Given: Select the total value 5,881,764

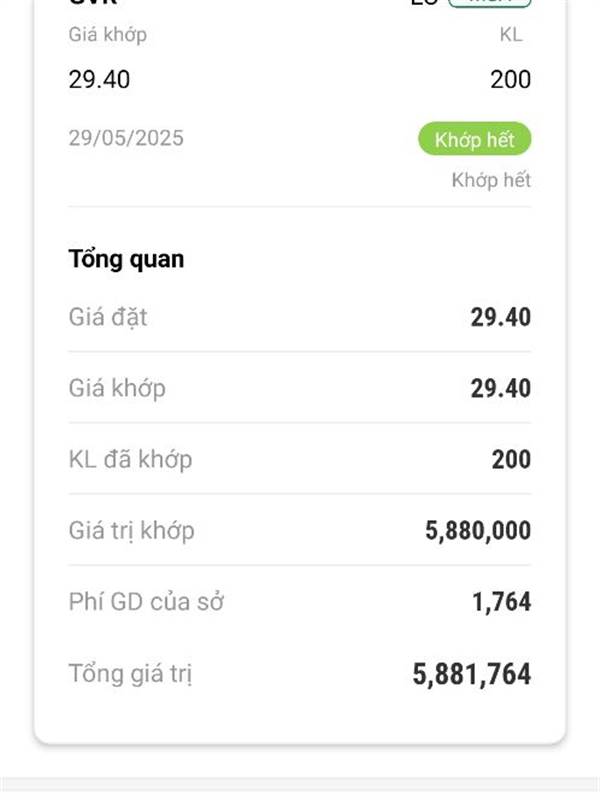Looking at the screenshot, I should pyautogui.click(x=471, y=674).
